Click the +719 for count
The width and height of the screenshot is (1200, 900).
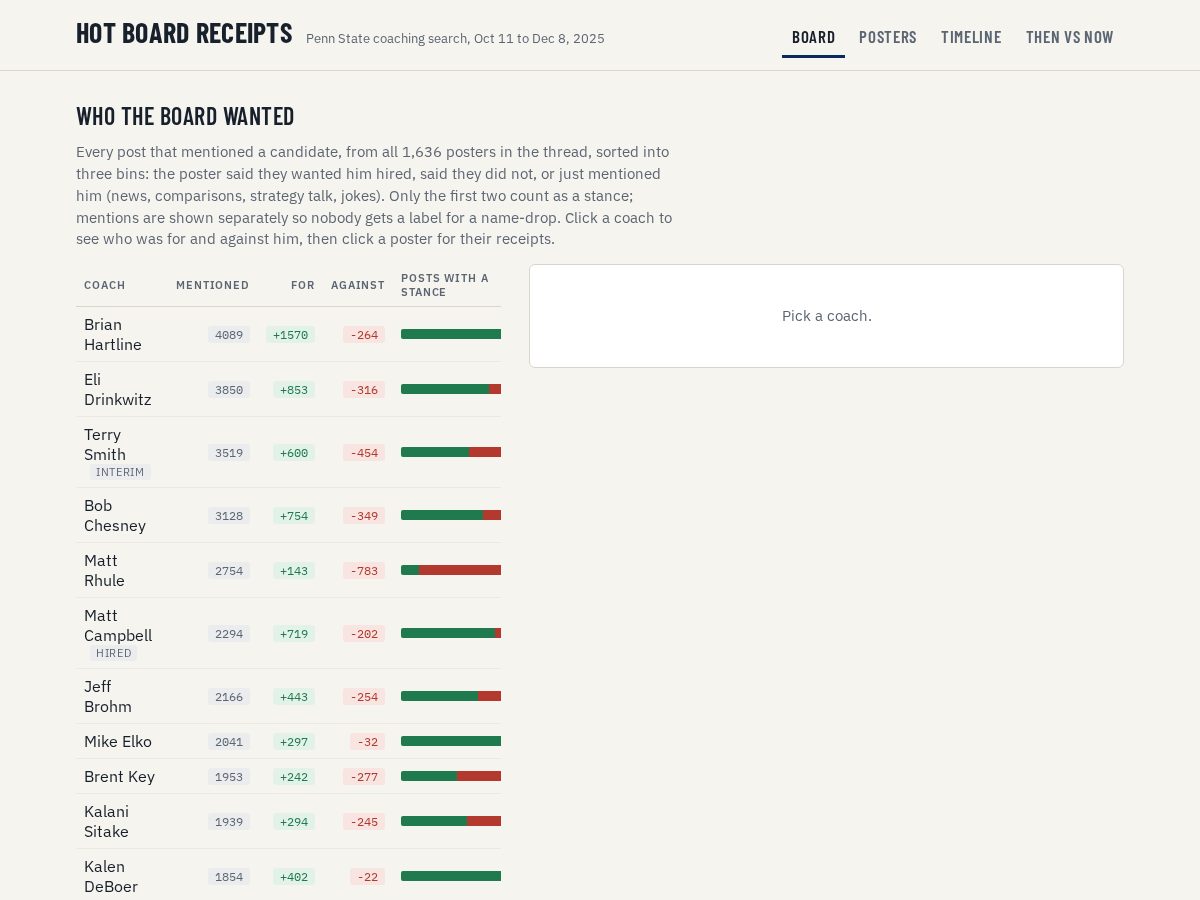[294, 634]
